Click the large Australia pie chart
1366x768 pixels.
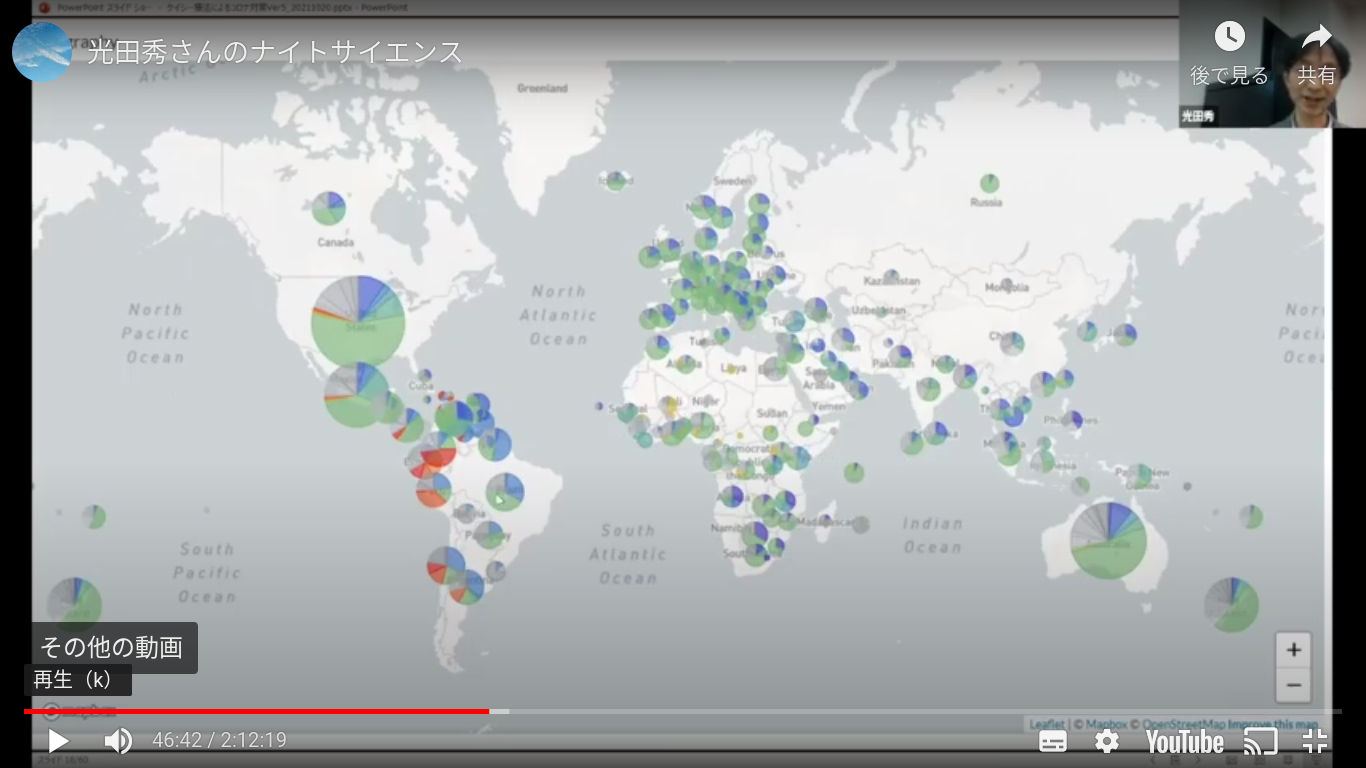1108,540
